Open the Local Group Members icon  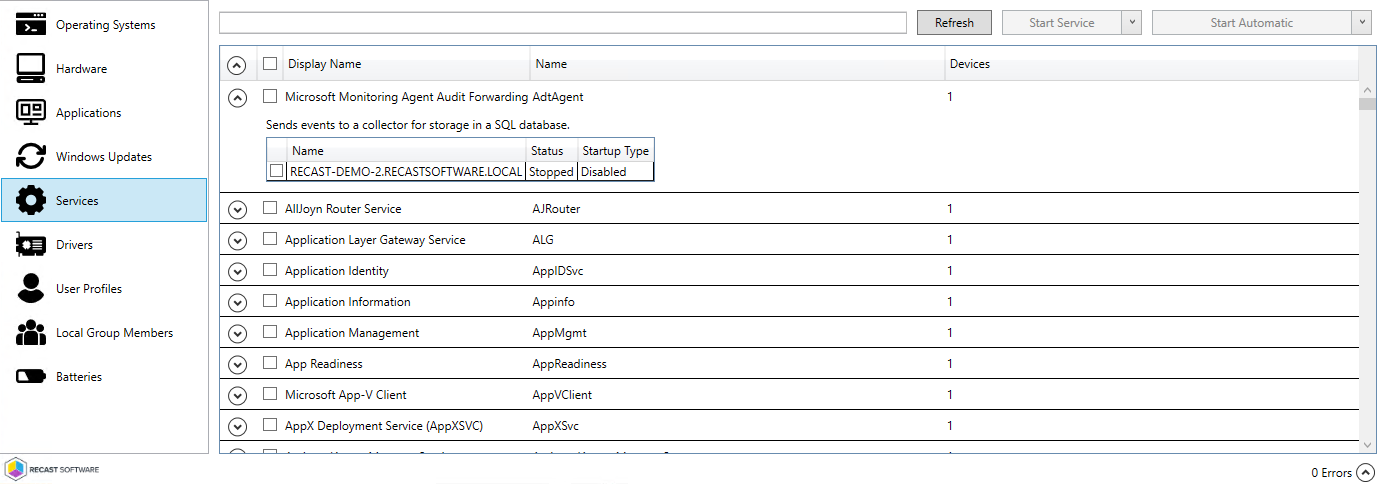coord(31,332)
